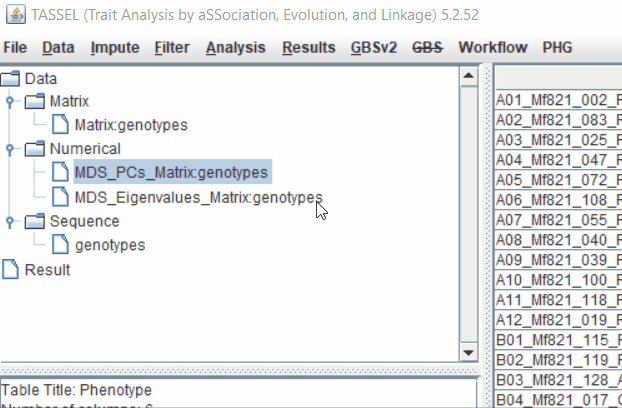Viewport: 622px width, 408px height.
Task: Click table row A08_Mf821_040
Action: tap(559, 239)
